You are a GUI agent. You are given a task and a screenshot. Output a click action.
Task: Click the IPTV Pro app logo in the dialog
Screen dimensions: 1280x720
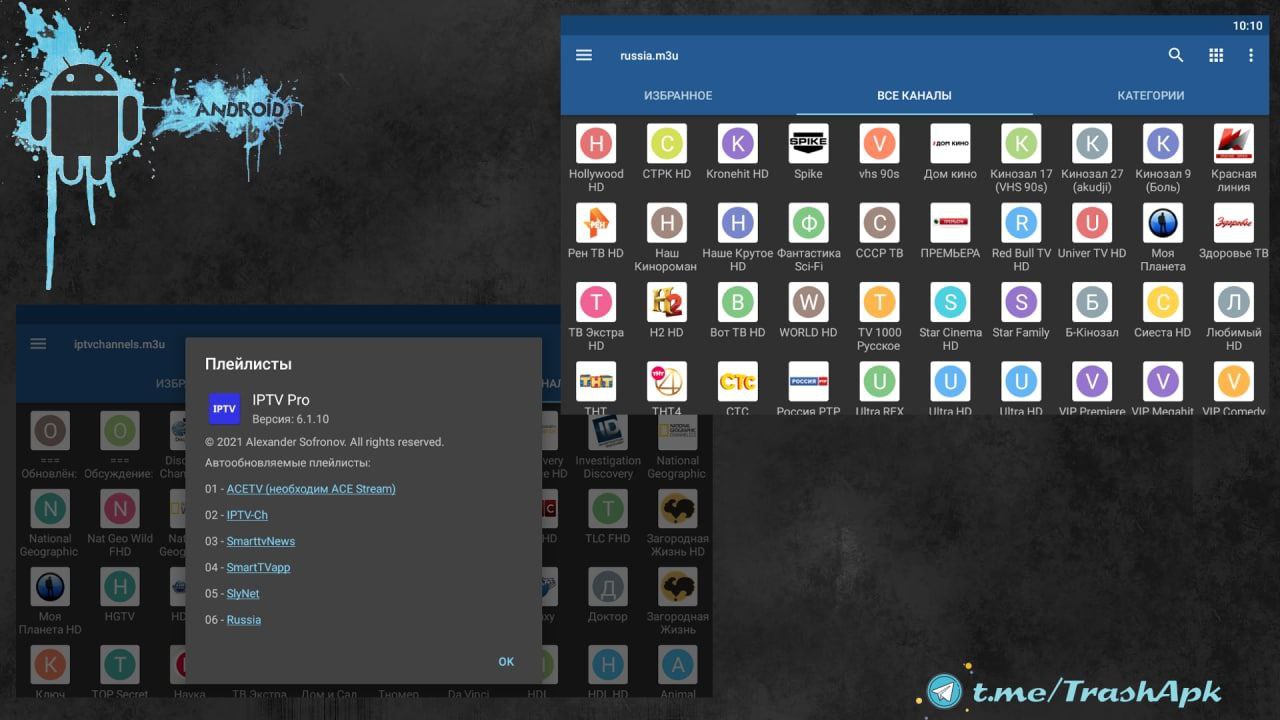pos(224,409)
